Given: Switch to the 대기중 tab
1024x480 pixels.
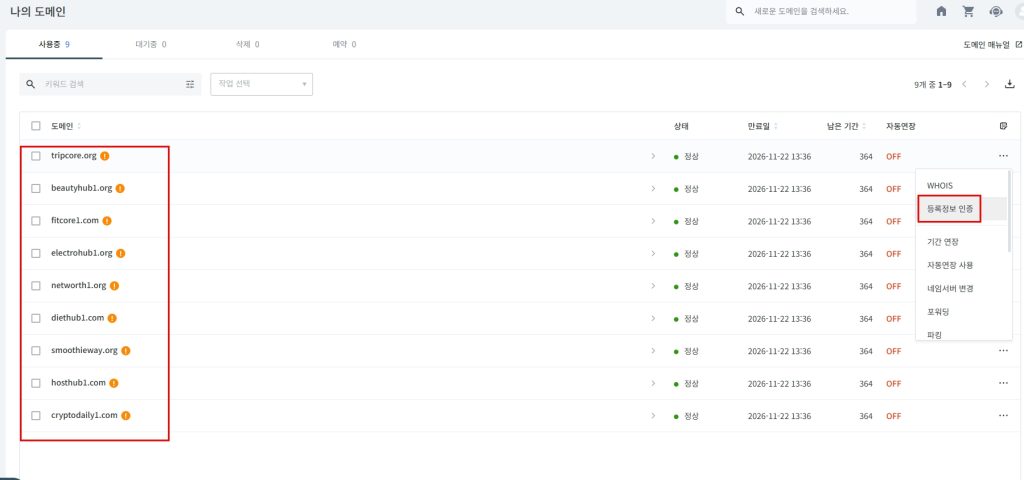Looking at the screenshot, I should click(x=150, y=44).
